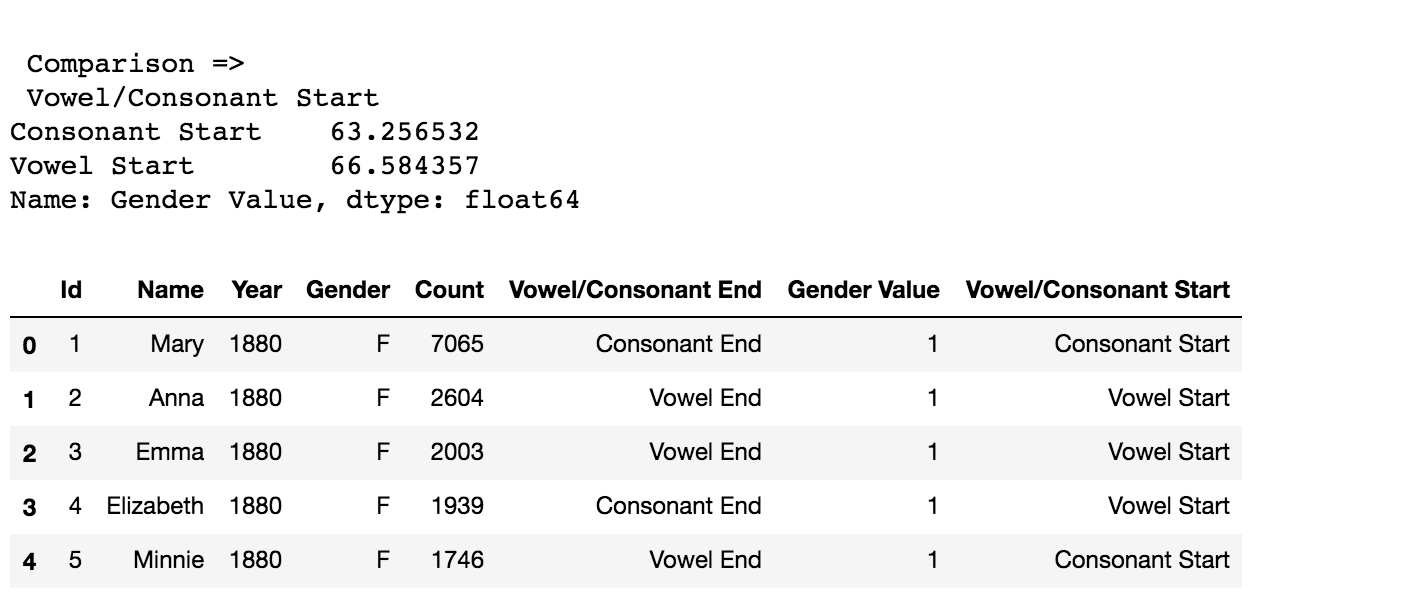Click the "Comparison =>" output text
Viewport: 1424px width, 612px height.
(136, 64)
